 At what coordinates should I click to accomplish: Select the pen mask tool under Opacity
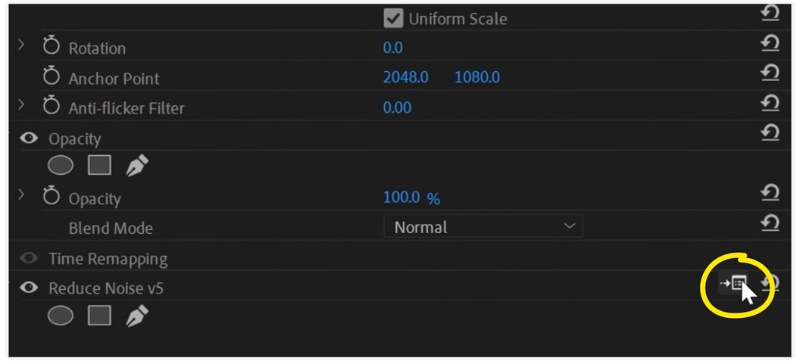pos(137,166)
